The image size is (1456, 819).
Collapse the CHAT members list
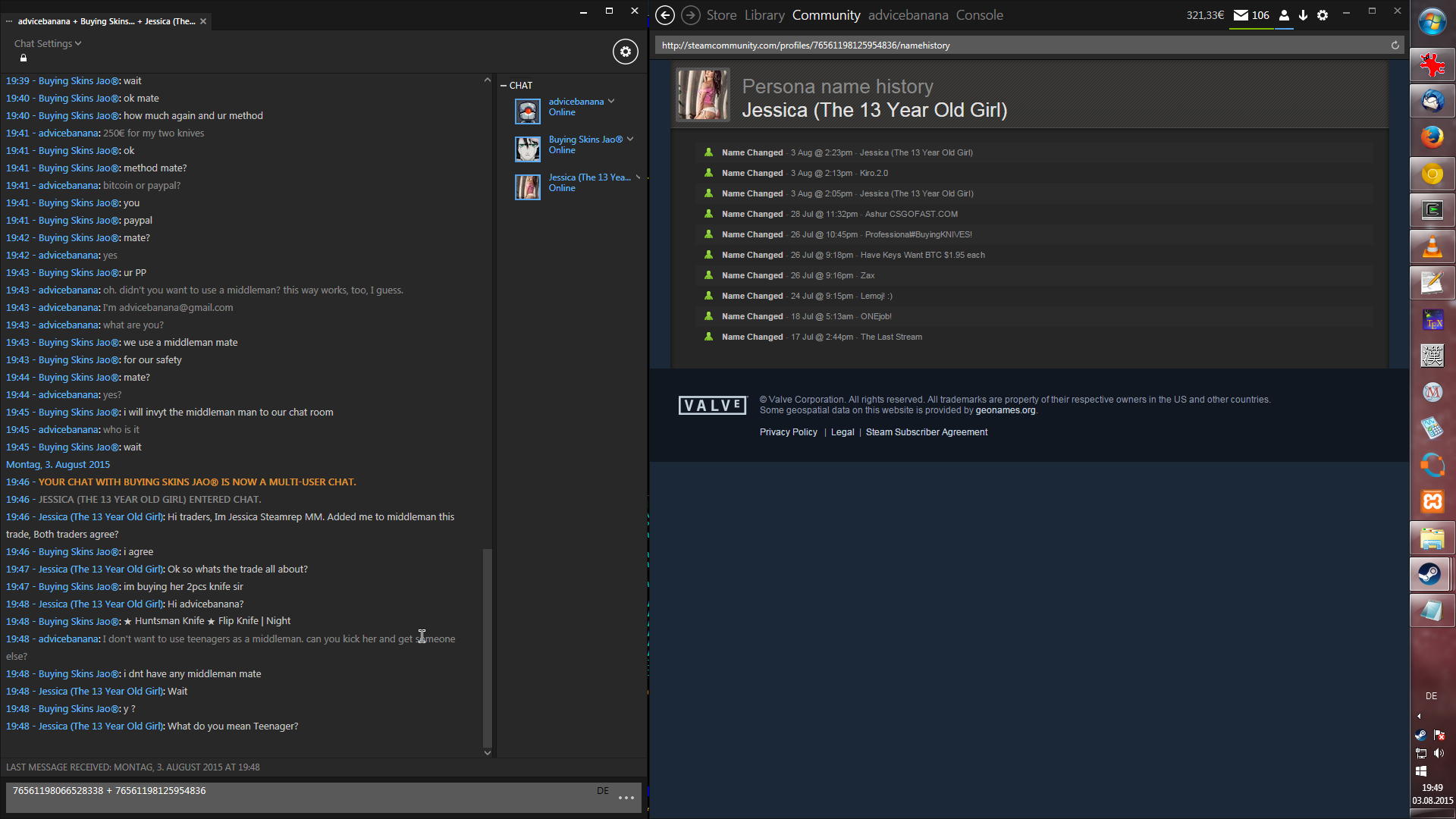pyautogui.click(x=504, y=86)
